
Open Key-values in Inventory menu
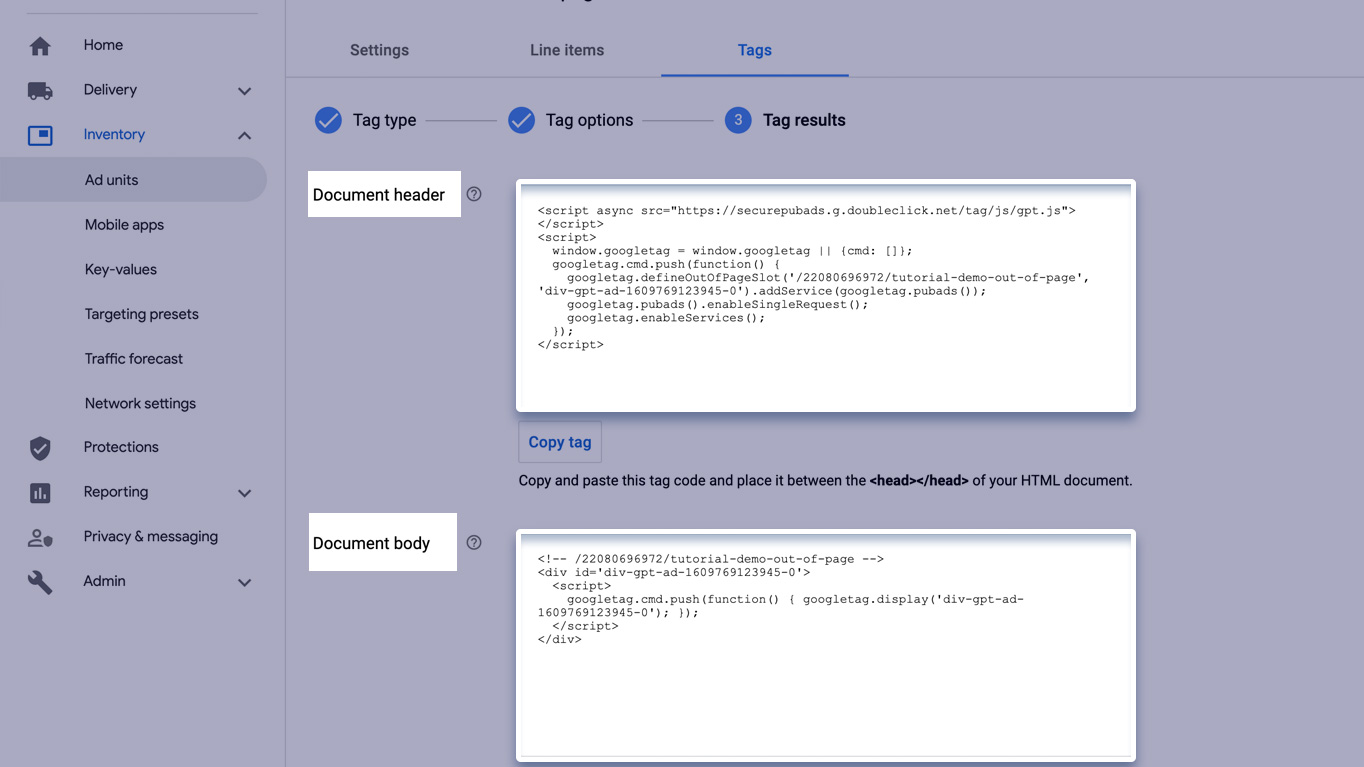coord(121,270)
